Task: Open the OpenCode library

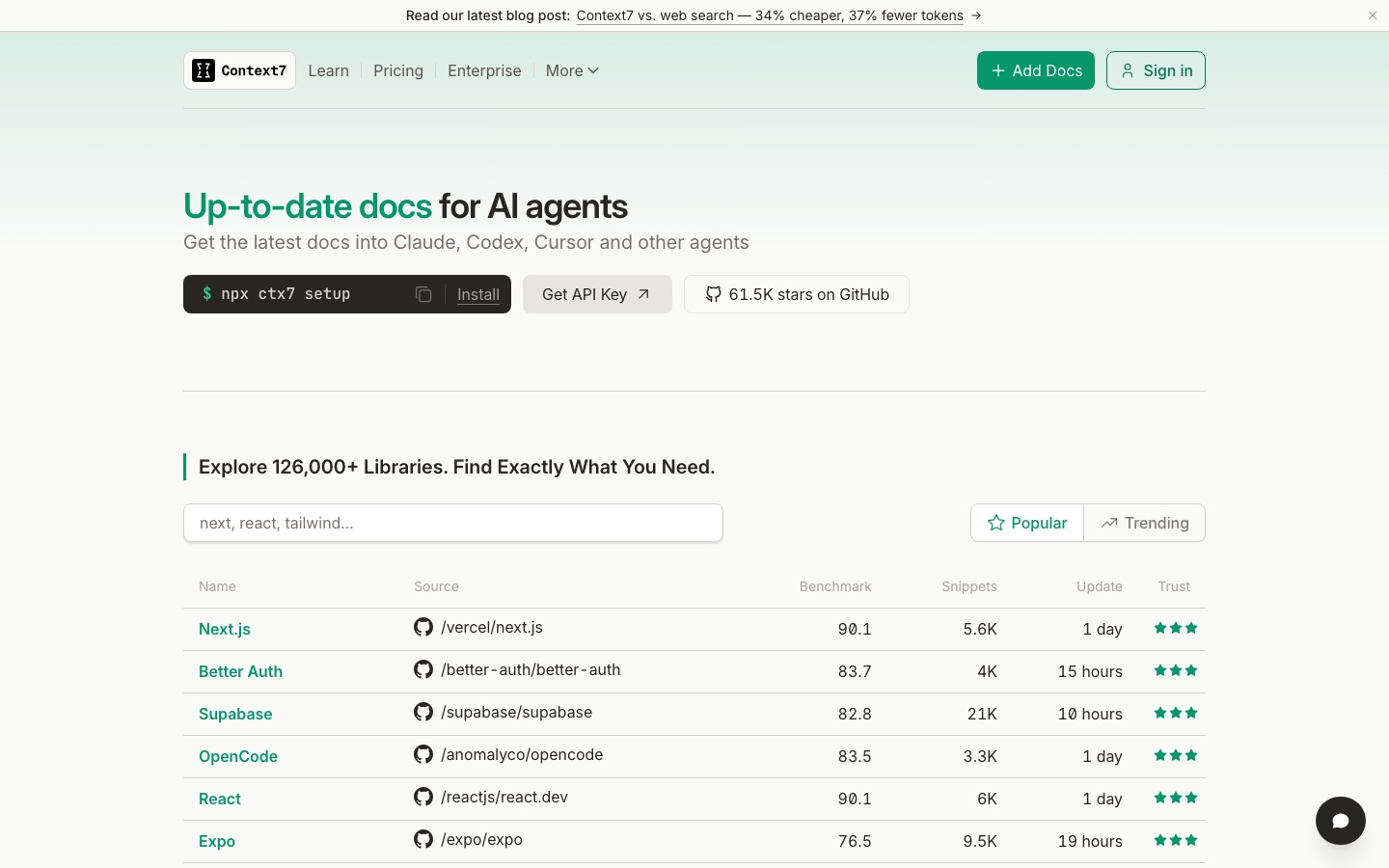Action: (238, 756)
